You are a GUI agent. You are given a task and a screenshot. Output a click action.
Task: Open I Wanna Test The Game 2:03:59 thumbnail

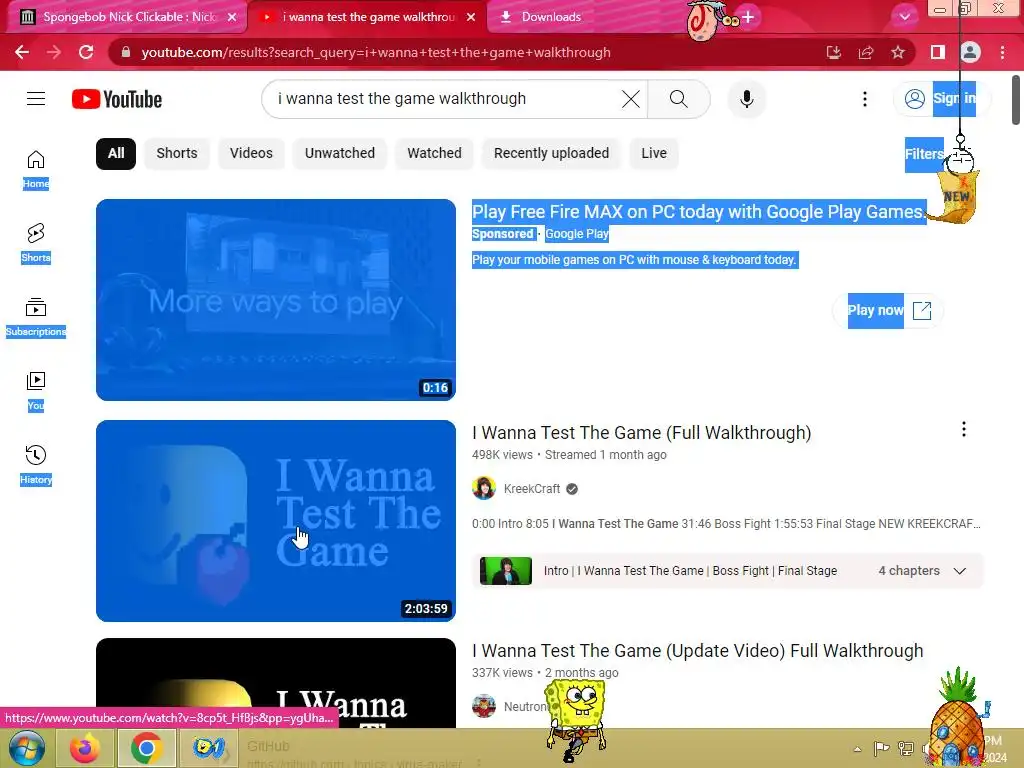pos(276,520)
